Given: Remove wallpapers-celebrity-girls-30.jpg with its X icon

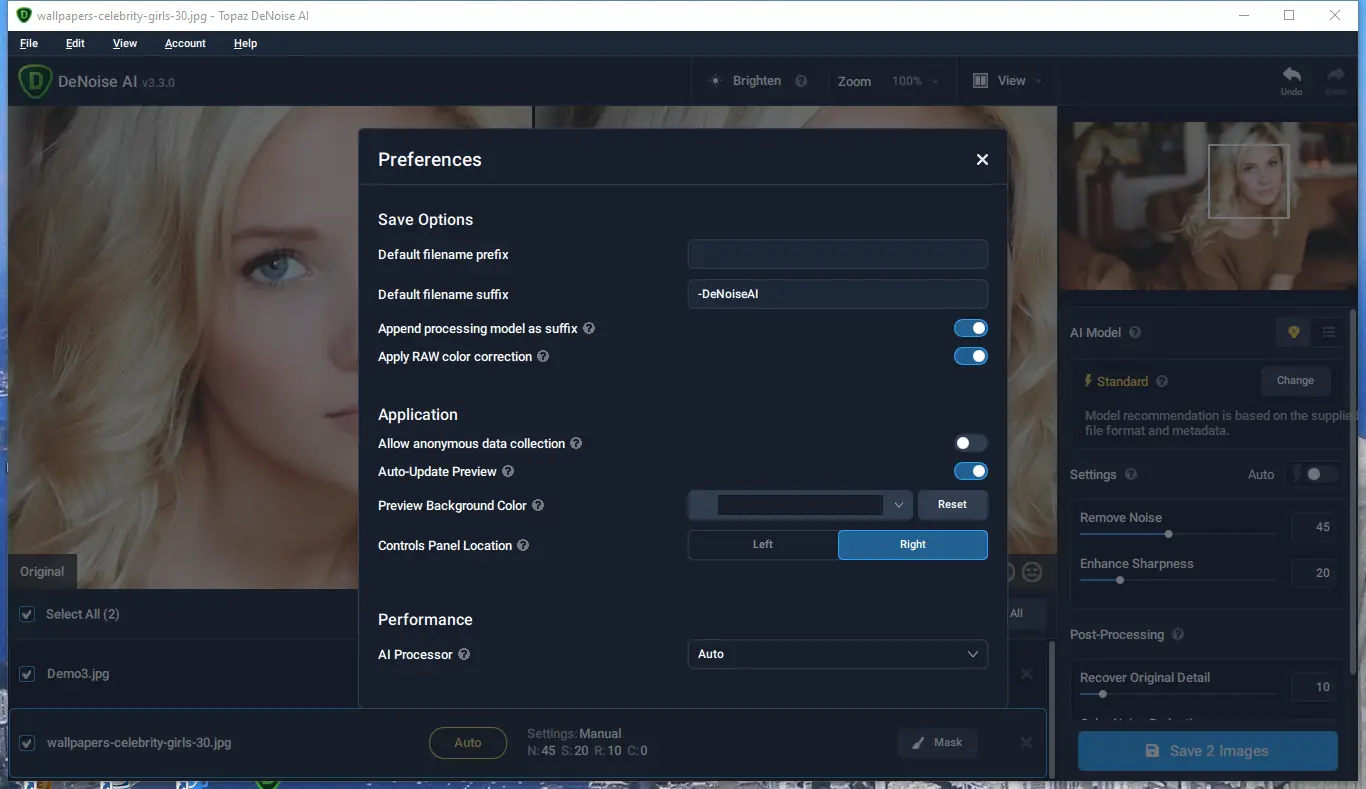Looking at the screenshot, I should 1026,743.
